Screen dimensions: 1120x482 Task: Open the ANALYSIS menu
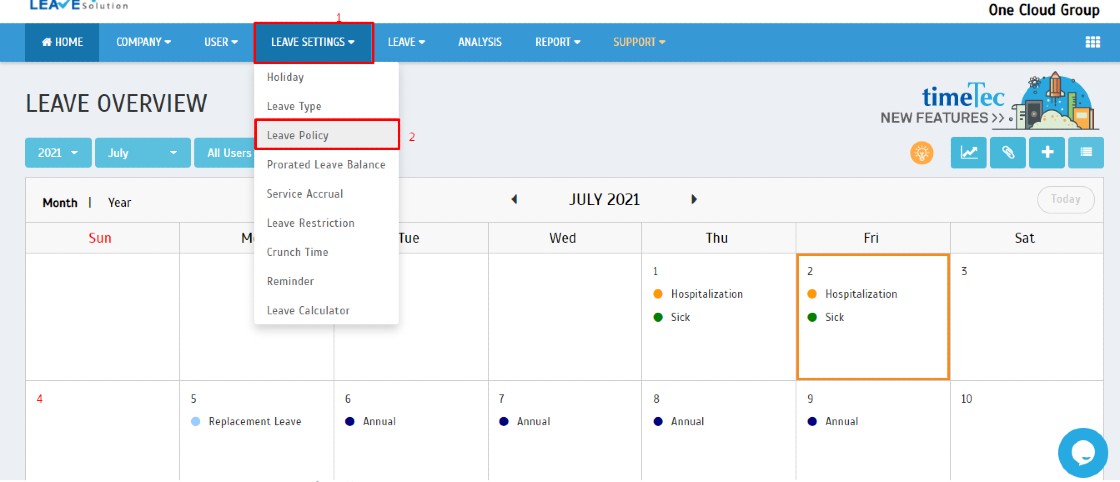pyautogui.click(x=480, y=42)
